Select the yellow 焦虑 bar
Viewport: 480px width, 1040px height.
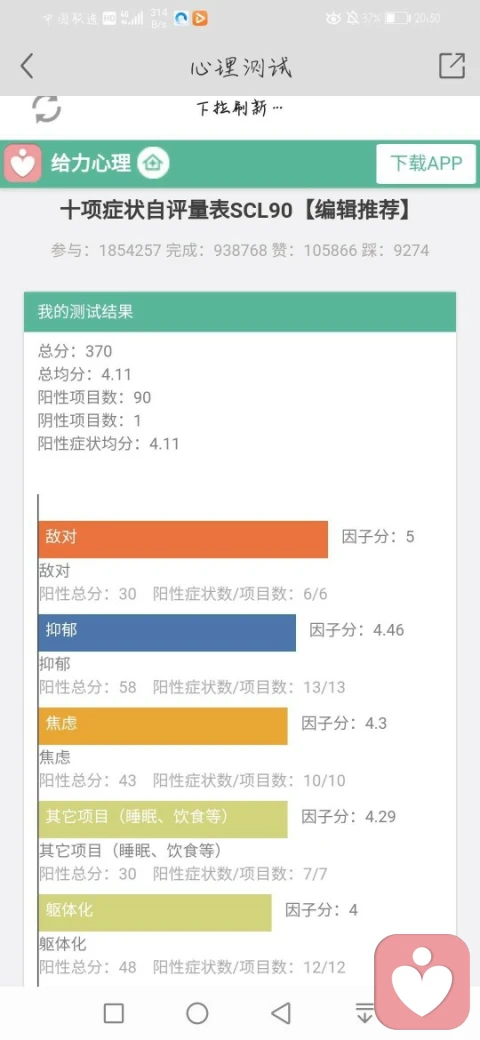point(163,726)
